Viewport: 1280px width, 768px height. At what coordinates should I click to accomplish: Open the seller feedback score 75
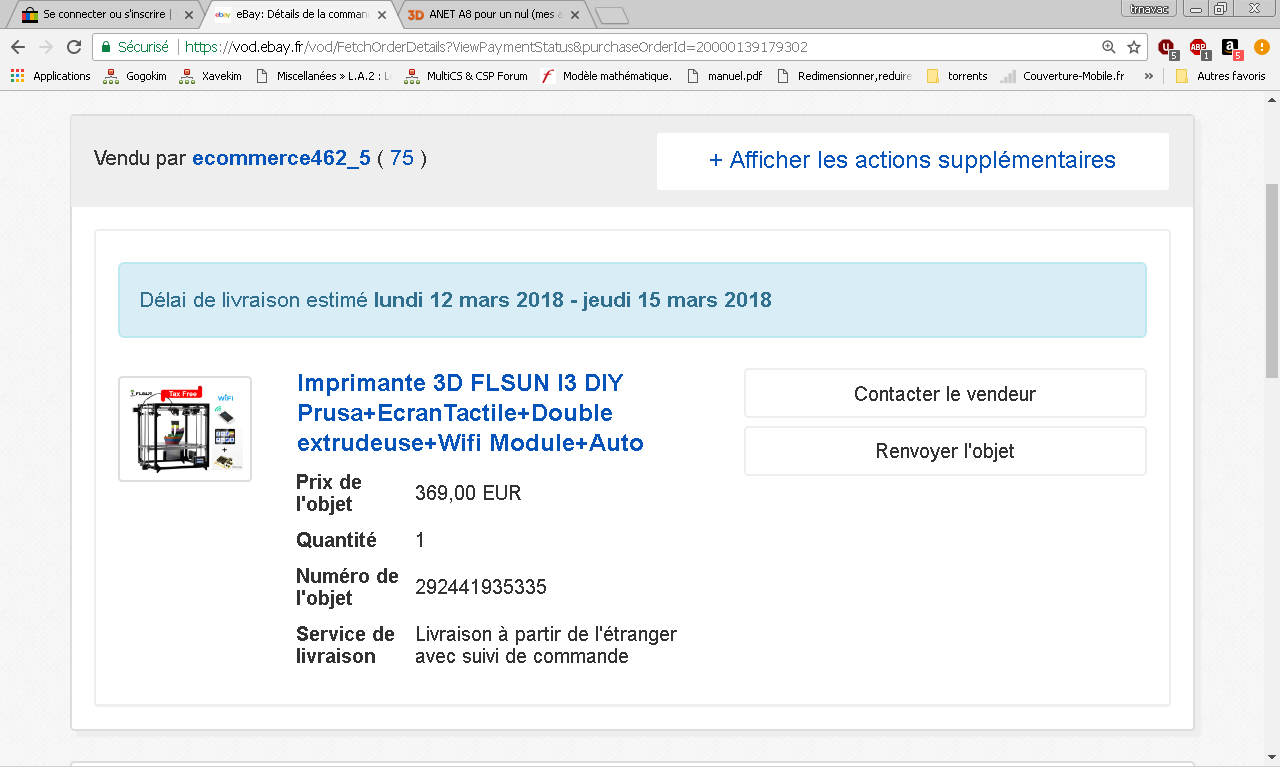tap(402, 158)
